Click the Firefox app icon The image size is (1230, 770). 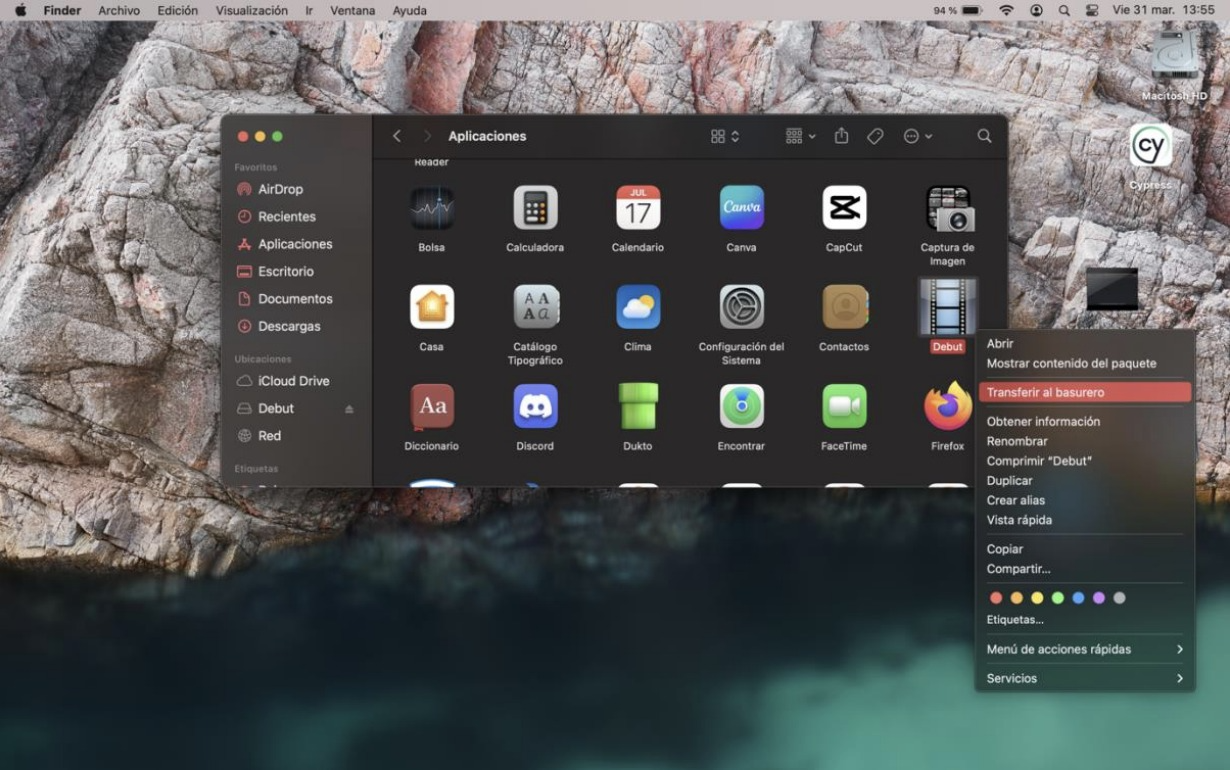[x=948, y=406]
